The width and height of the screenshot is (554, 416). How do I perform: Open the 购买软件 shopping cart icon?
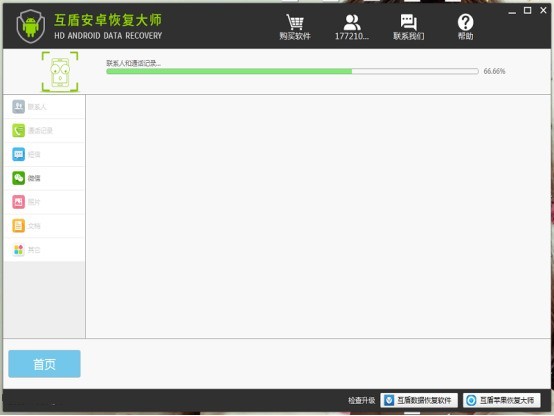click(x=295, y=22)
